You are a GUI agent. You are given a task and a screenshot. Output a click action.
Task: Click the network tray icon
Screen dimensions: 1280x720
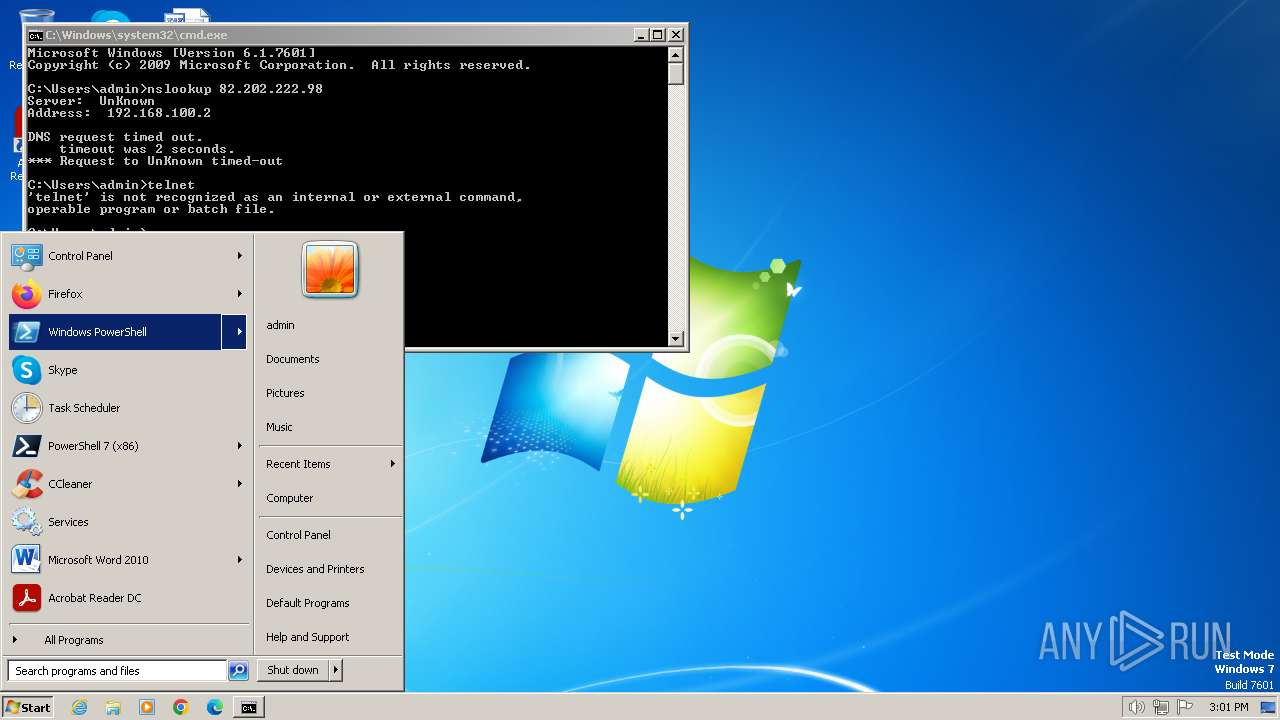(x=1161, y=707)
